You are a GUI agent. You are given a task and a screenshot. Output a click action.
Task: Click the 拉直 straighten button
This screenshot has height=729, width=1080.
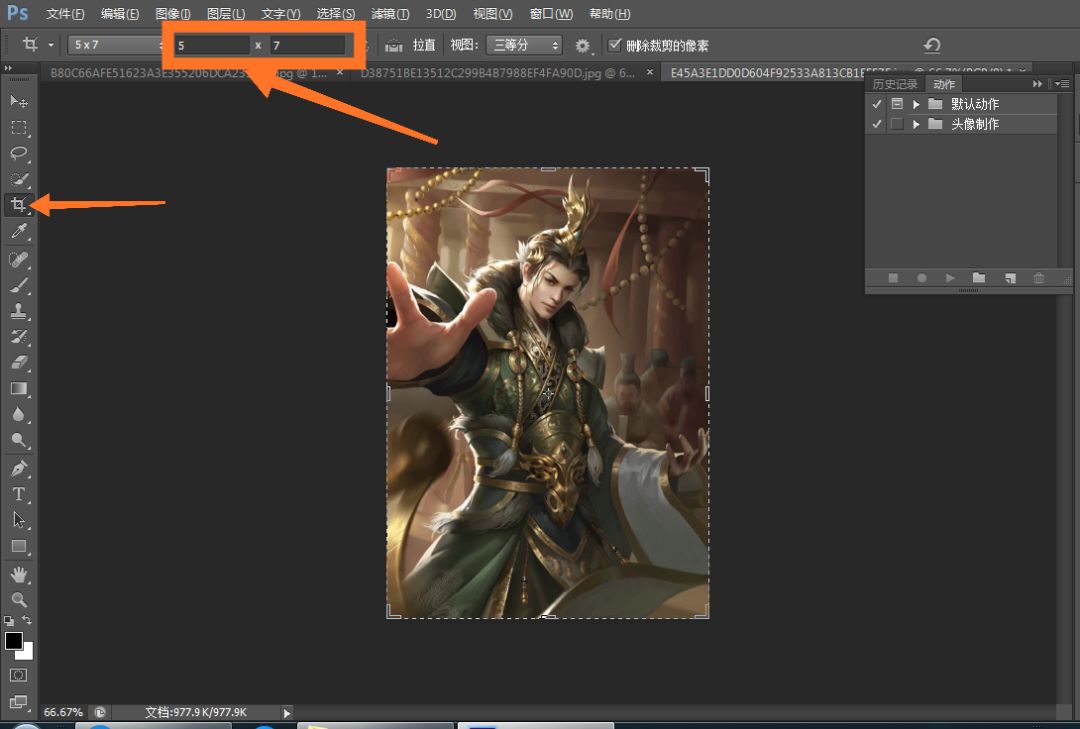[413, 45]
